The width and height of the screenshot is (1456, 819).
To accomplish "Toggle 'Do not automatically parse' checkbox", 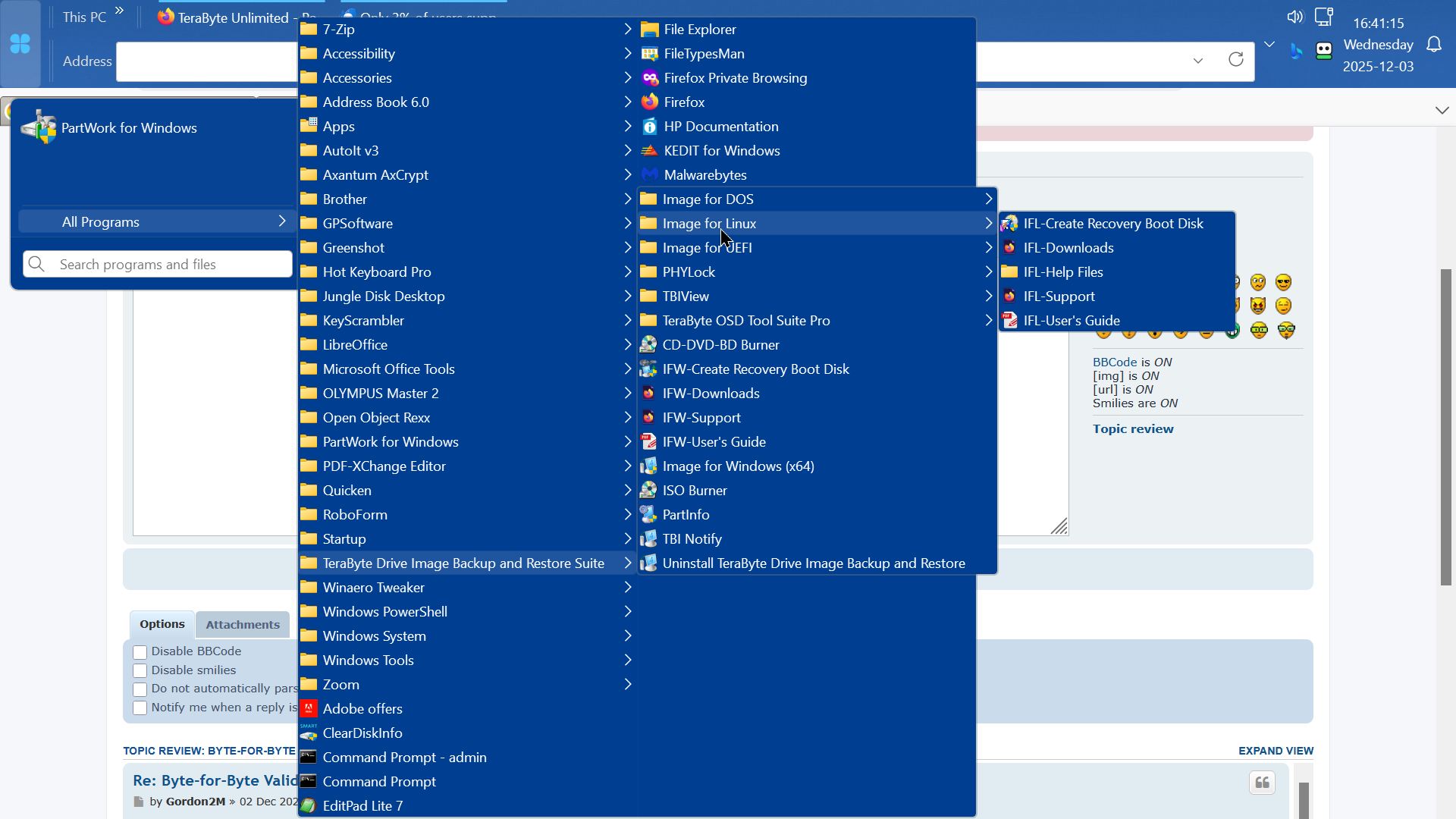I will pos(140,689).
